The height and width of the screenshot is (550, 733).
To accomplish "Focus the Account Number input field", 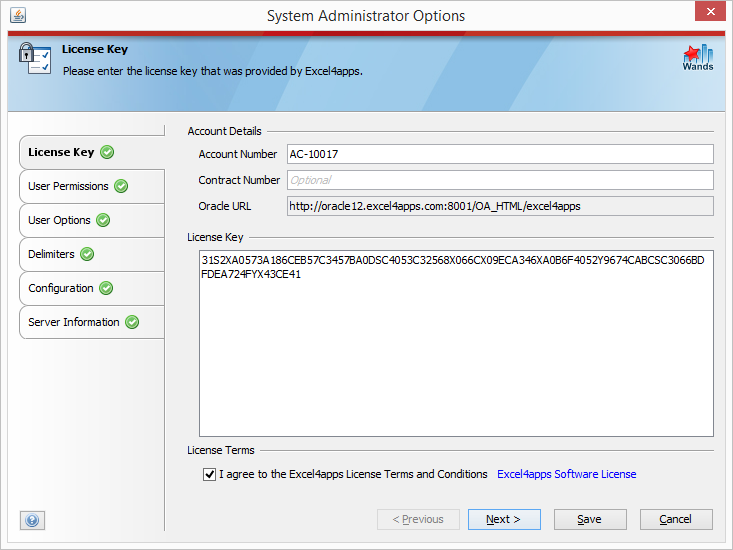I will (x=500, y=154).
